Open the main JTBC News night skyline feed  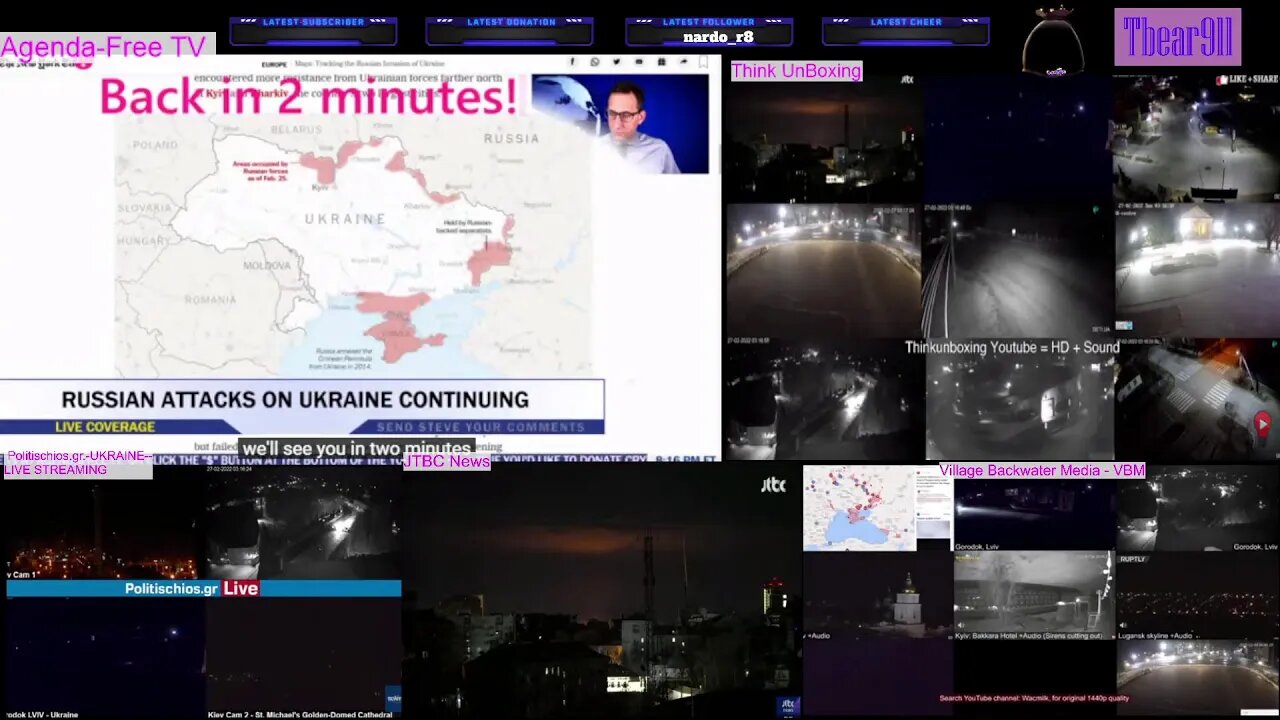click(602, 590)
